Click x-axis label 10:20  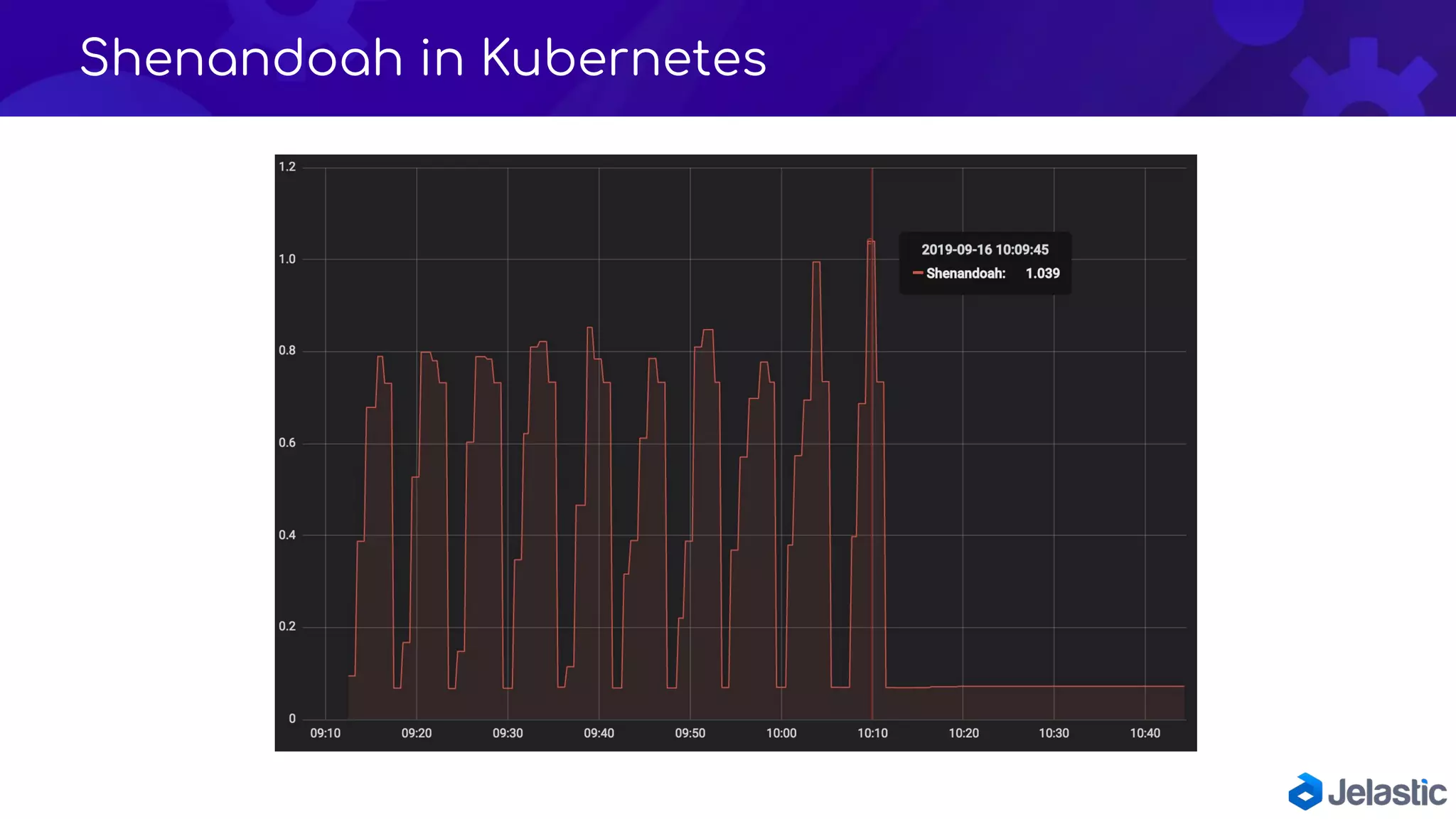[x=963, y=733]
